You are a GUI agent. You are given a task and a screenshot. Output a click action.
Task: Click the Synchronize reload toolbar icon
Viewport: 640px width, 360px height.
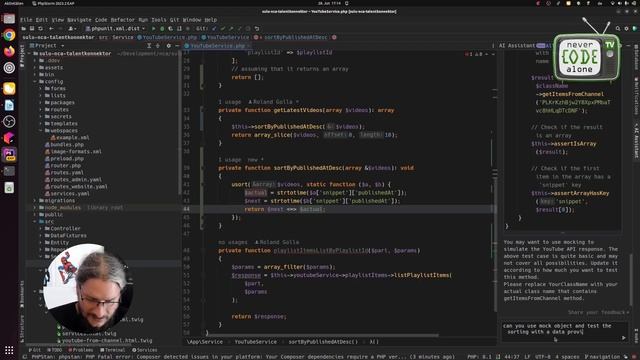point(40,29)
